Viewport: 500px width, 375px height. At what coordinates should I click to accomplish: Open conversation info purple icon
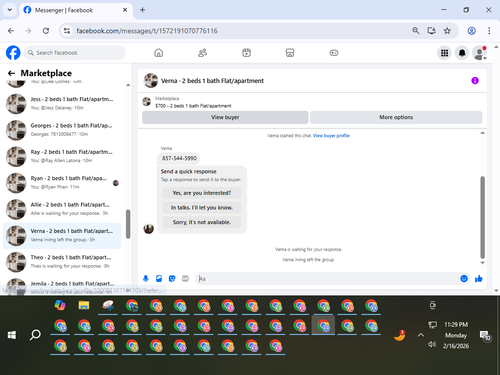[x=475, y=80]
